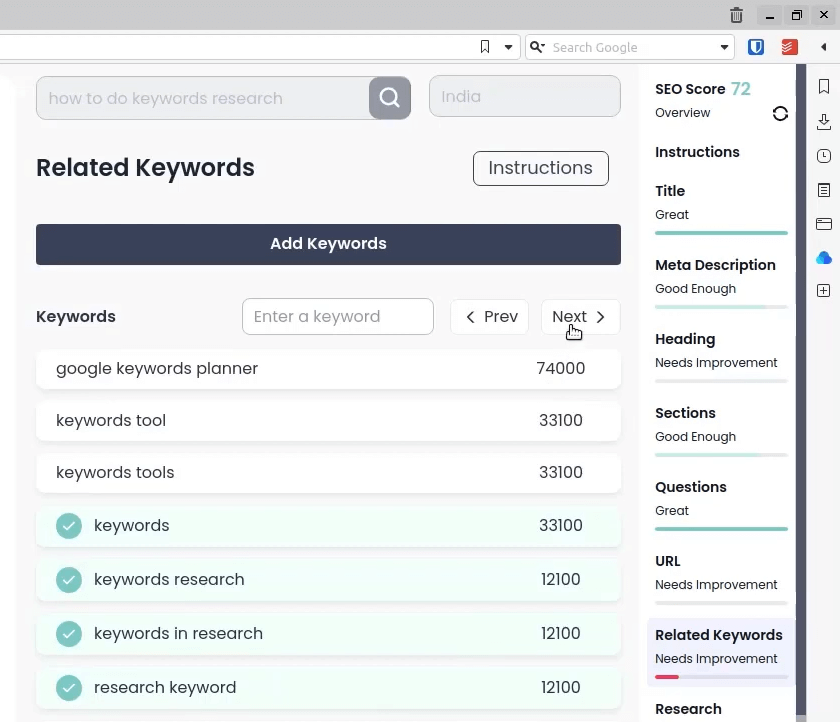Go to the Next keywords page
Viewport: 840px width, 722px height.
pos(580,317)
